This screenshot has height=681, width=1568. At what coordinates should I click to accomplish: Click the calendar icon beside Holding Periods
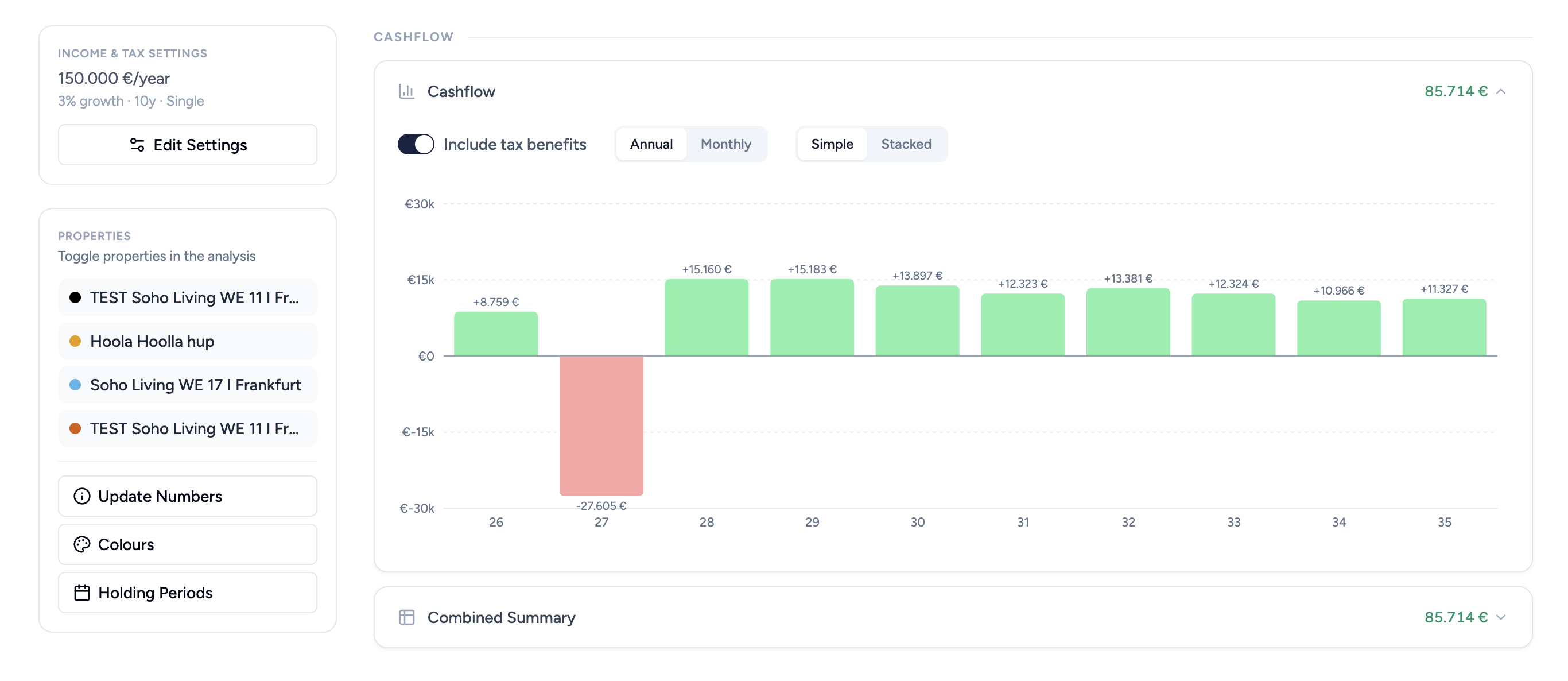tap(83, 592)
